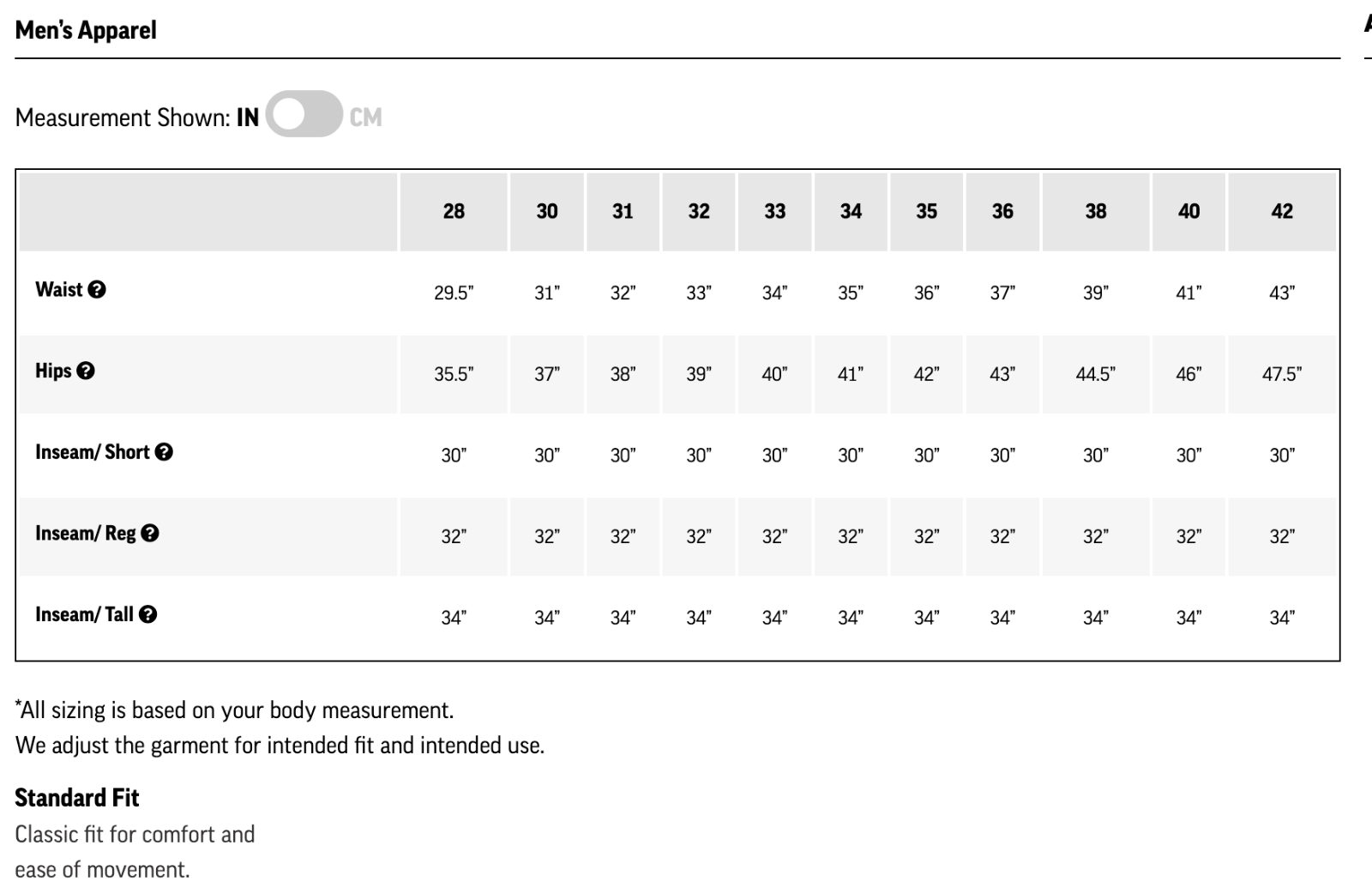This screenshot has height=888, width=1372.
Task: Click the 47.5" hips value cell
Action: tap(1282, 374)
